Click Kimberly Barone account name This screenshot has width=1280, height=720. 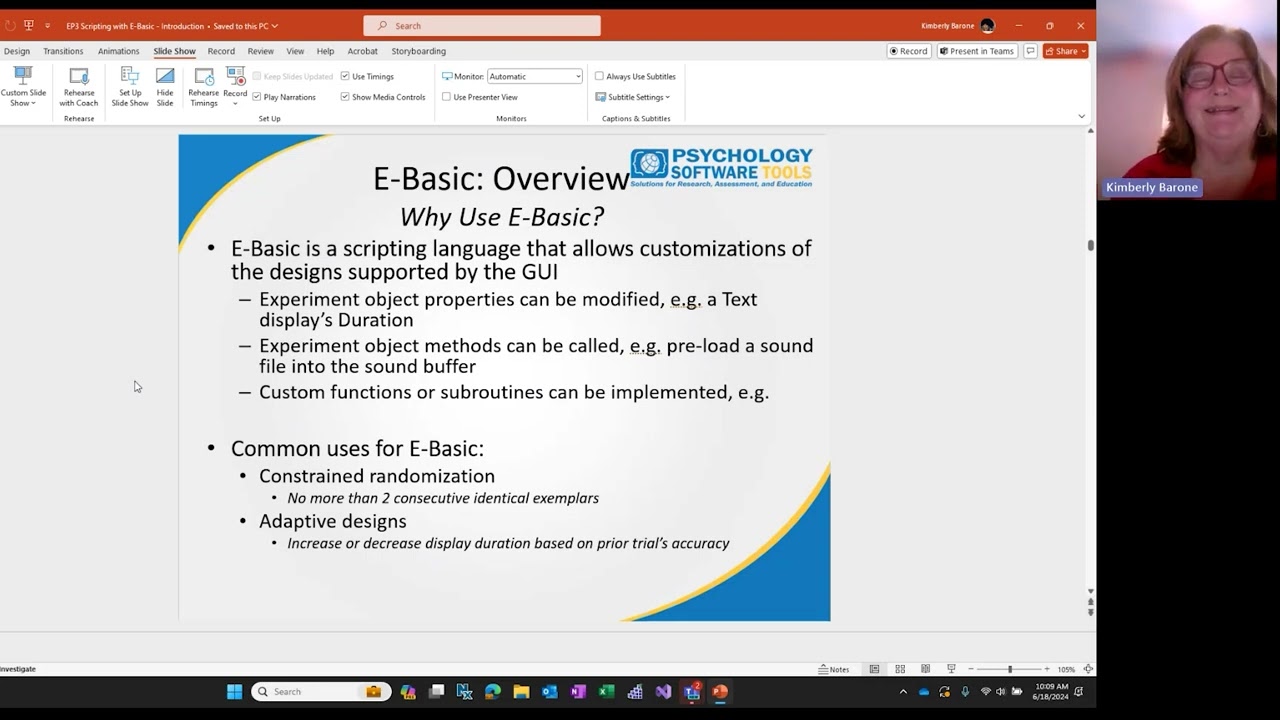pos(947,26)
